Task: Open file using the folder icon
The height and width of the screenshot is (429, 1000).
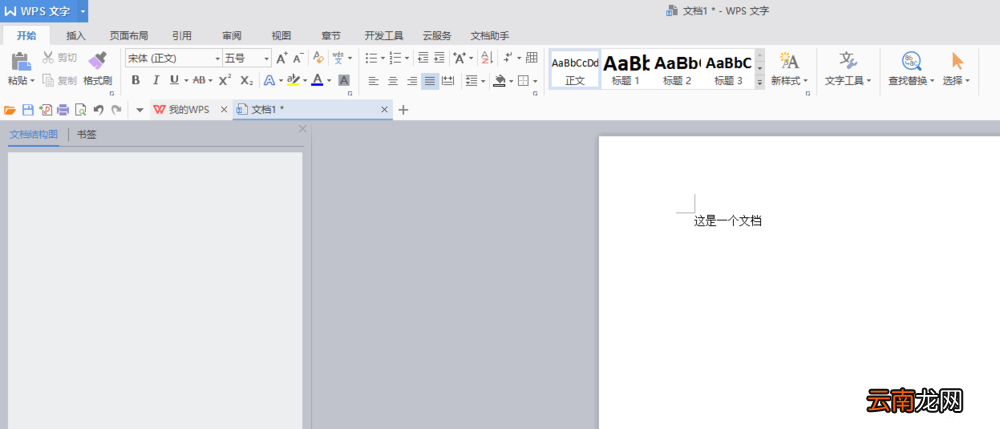Action: pos(10,110)
